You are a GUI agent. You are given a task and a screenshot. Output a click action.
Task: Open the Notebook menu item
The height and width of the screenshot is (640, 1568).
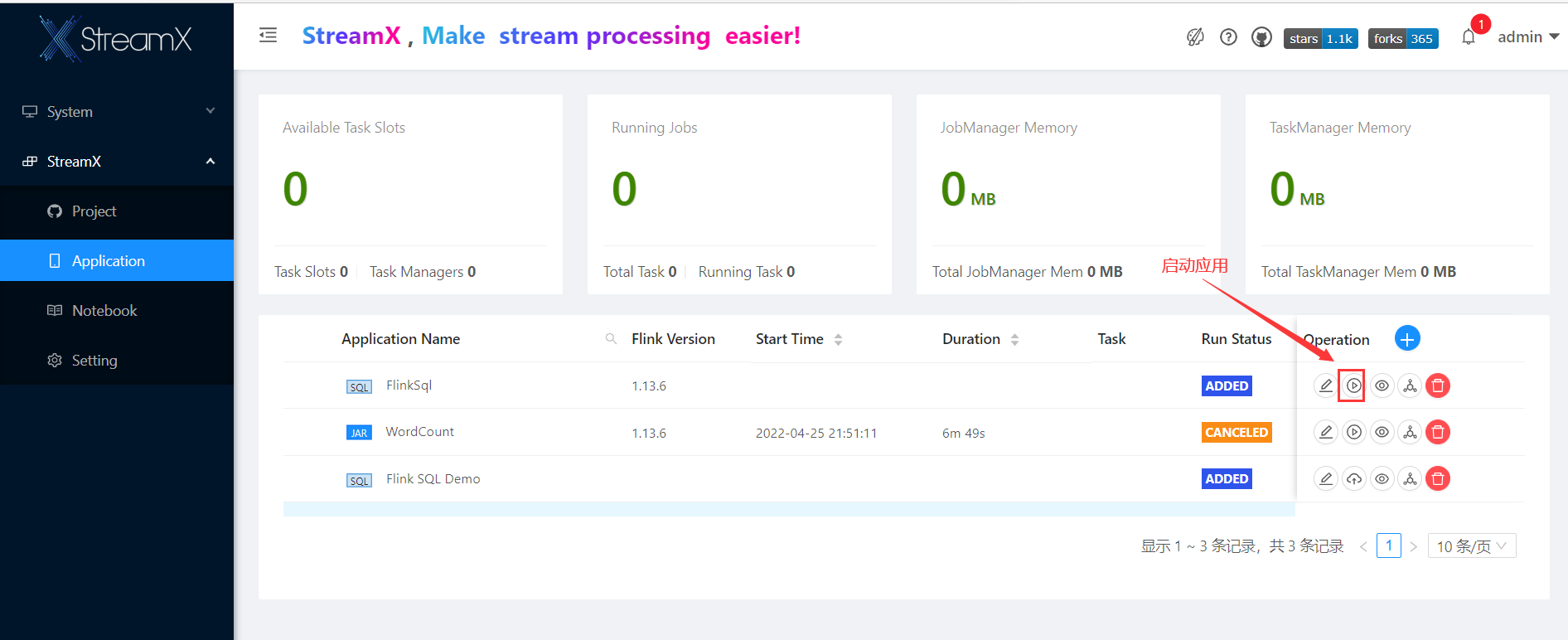click(x=117, y=310)
